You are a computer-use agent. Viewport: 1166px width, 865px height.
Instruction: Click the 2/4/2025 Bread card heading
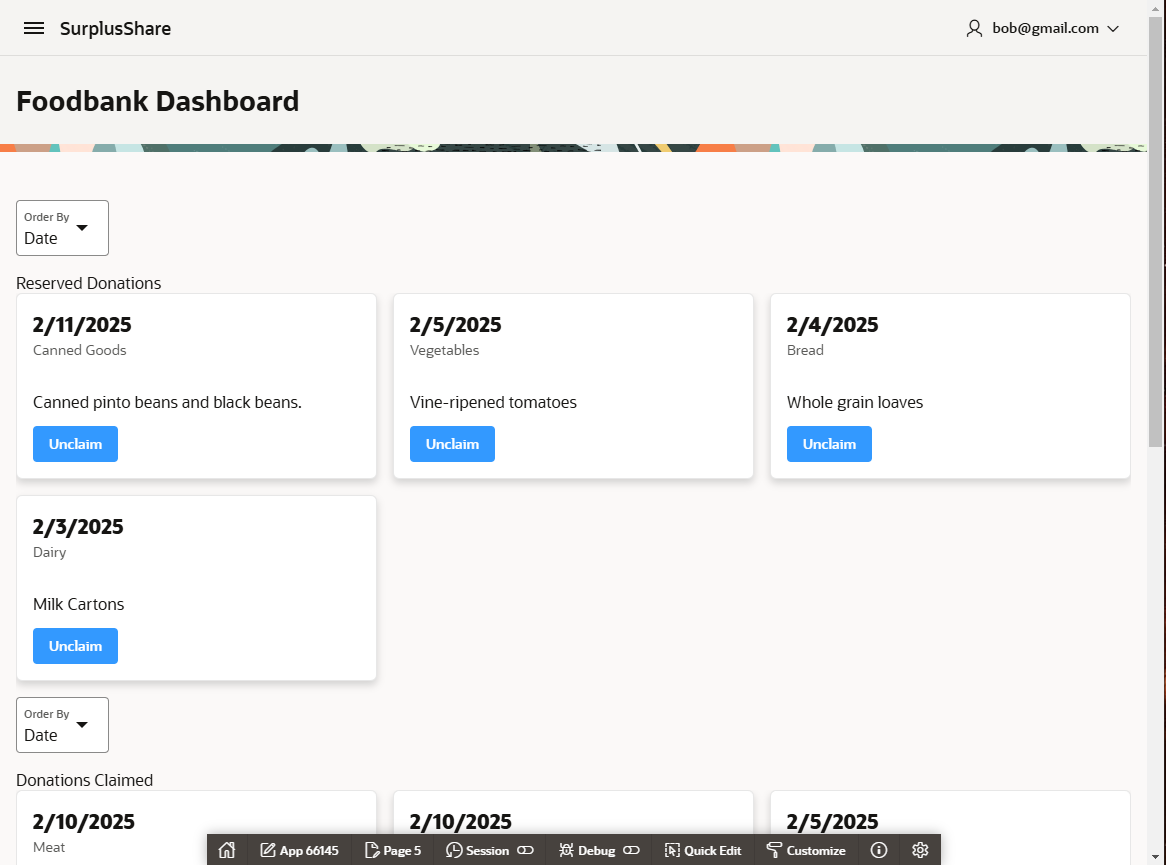pos(832,325)
